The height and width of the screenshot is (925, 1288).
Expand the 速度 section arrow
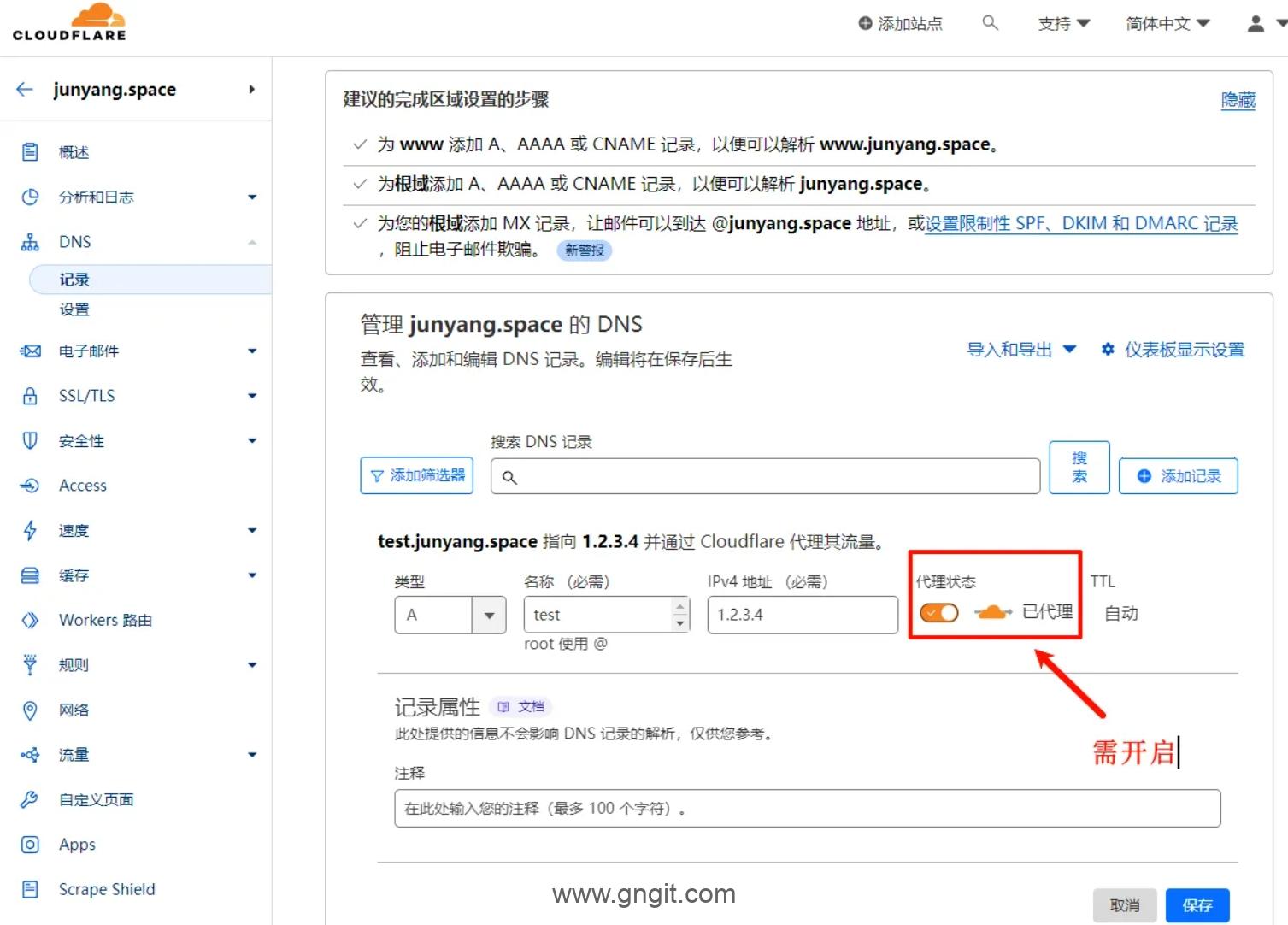click(252, 530)
